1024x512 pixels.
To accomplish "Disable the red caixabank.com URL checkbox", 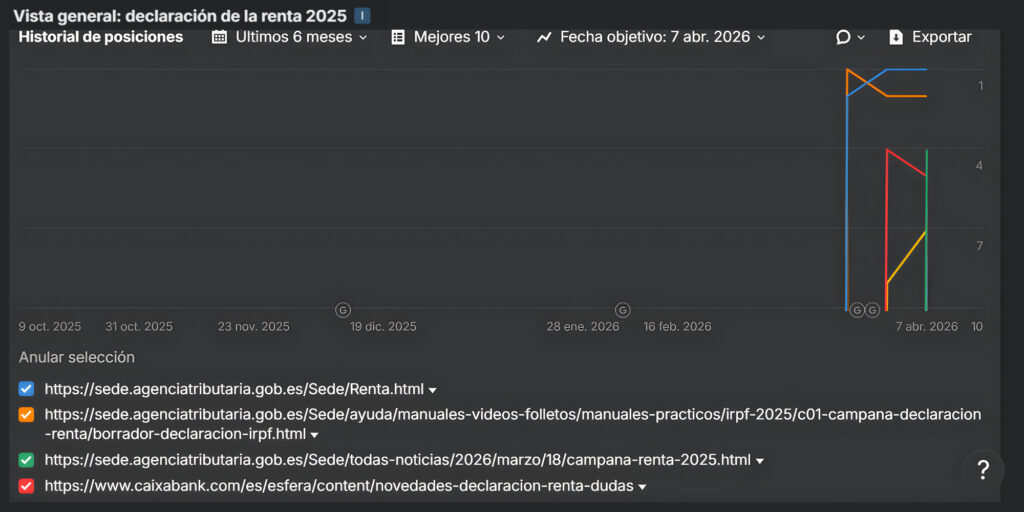I will coord(27,486).
